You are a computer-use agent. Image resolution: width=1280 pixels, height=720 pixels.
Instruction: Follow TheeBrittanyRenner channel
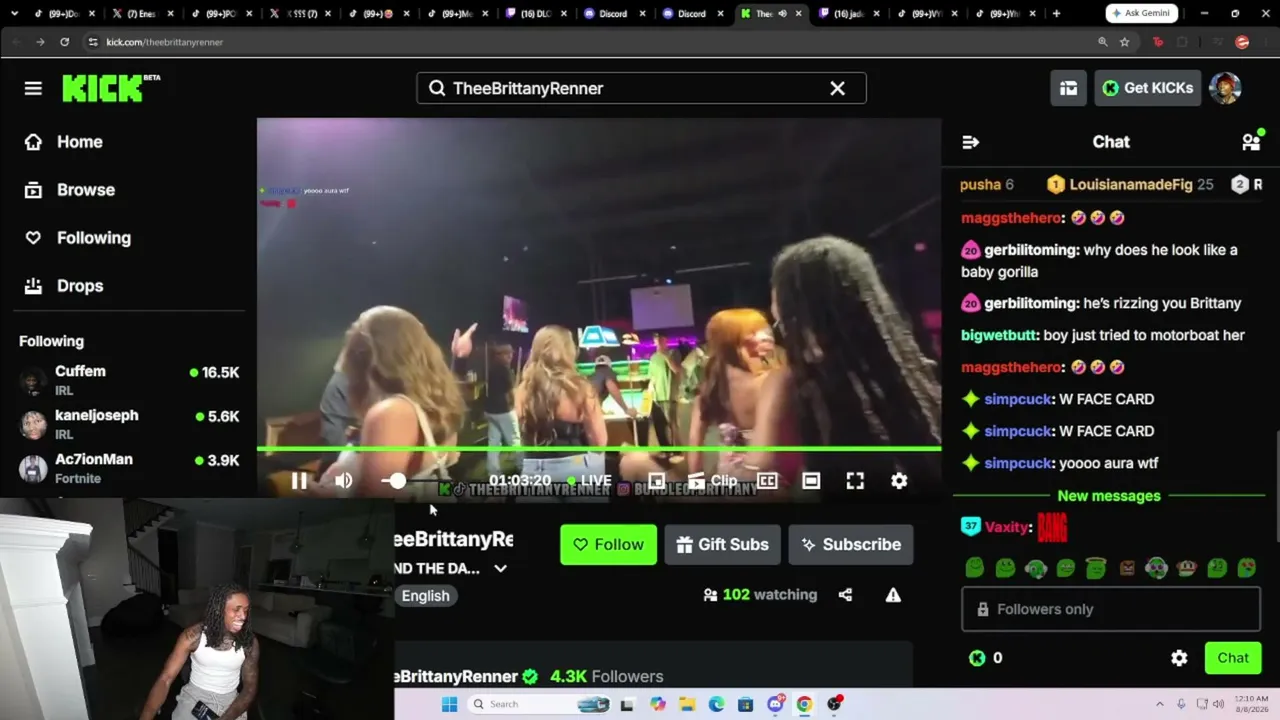(x=608, y=545)
